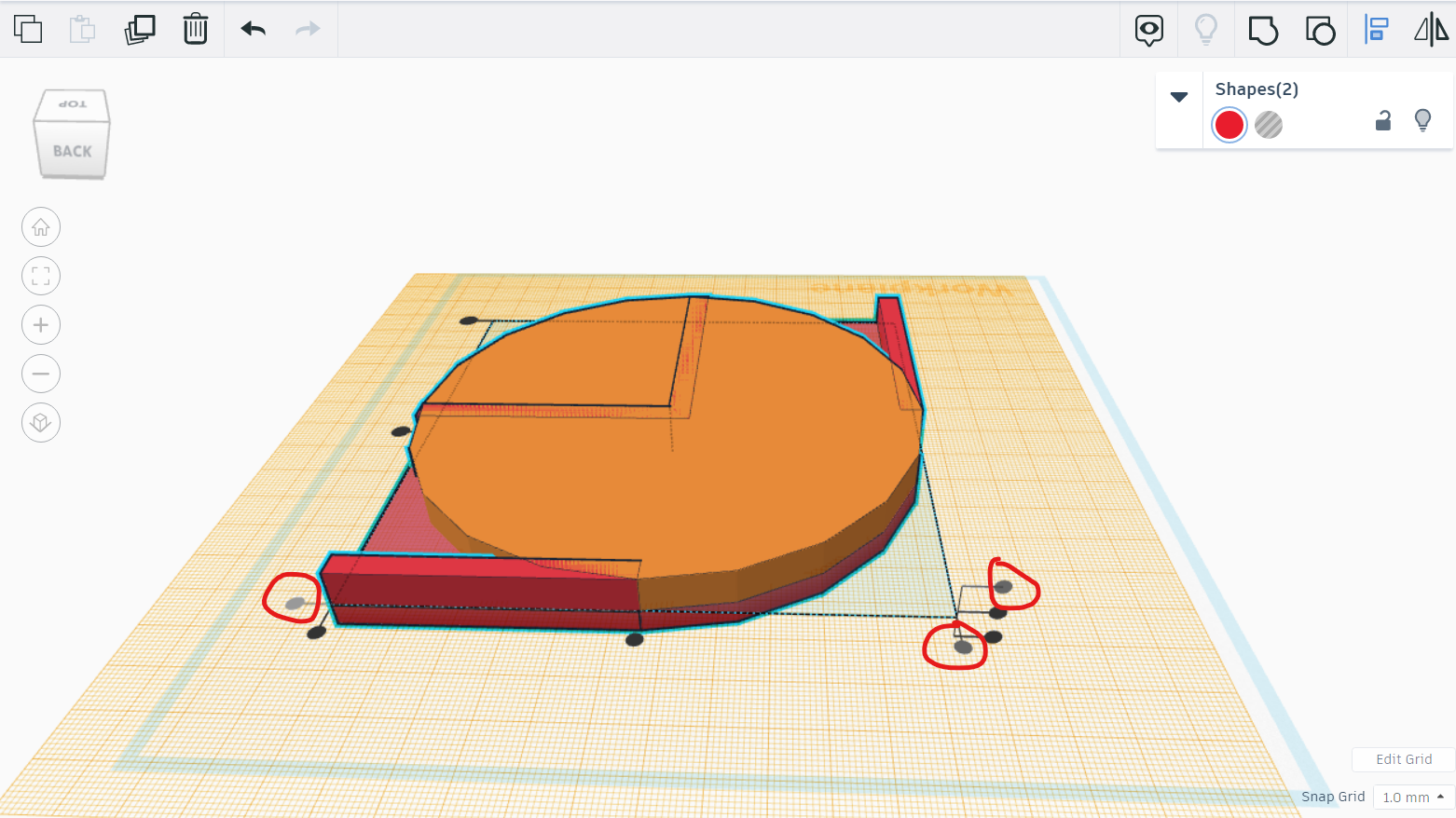Viewport: 1456px width, 818px height.
Task: Click the BACK face of the view cube
Action: click(x=72, y=149)
